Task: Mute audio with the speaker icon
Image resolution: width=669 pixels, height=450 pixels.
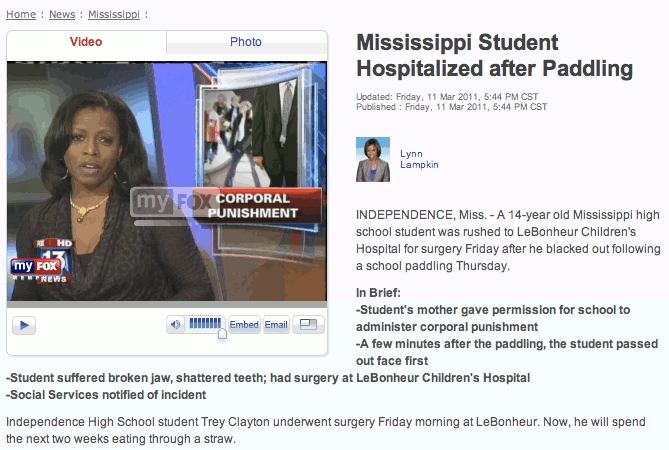Action: coord(175,325)
